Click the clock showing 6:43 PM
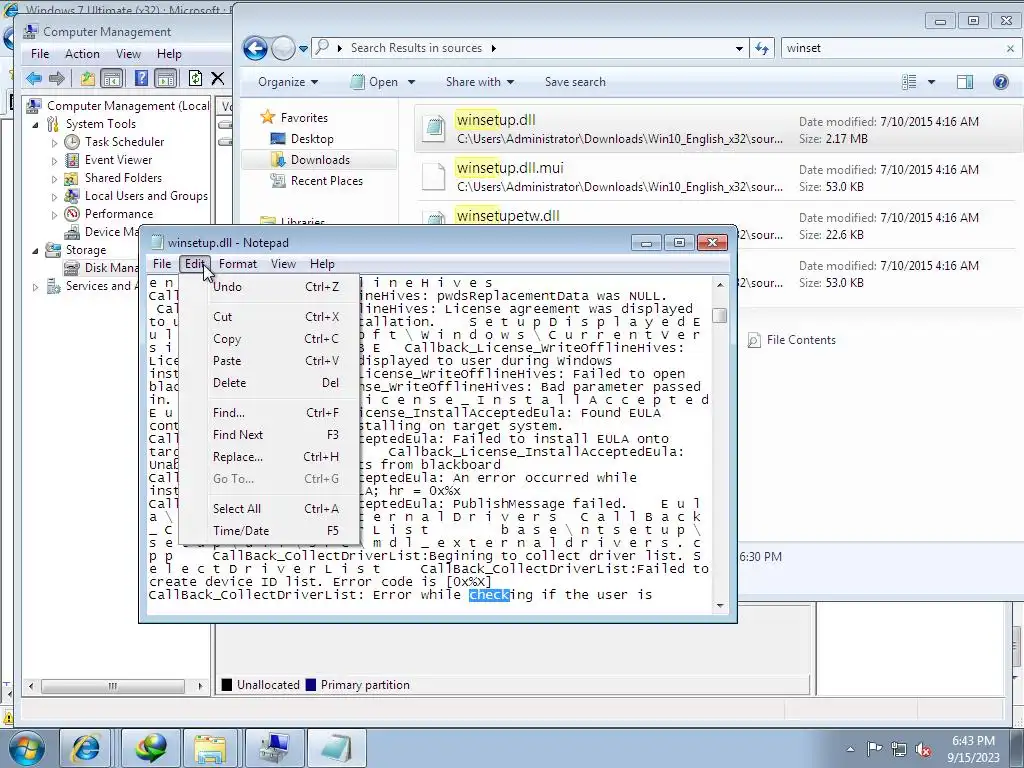The image size is (1024, 768). click(973, 741)
